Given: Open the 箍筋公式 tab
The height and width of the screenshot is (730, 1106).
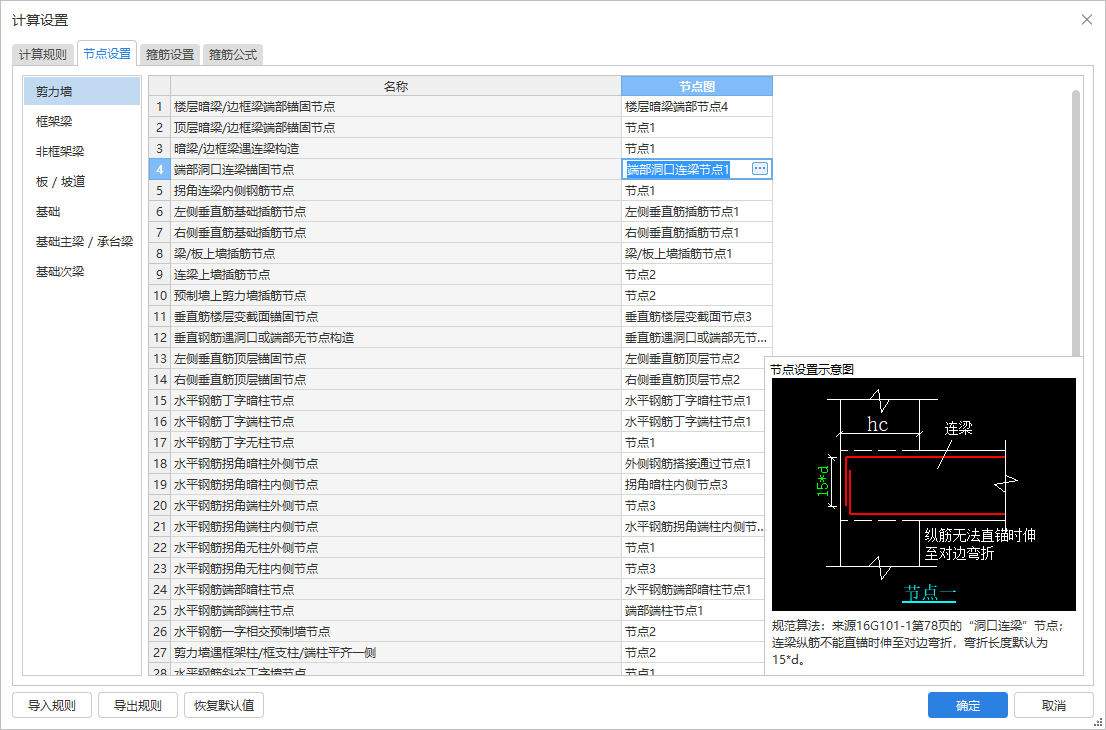Looking at the screenshot, I should (233, 54).
